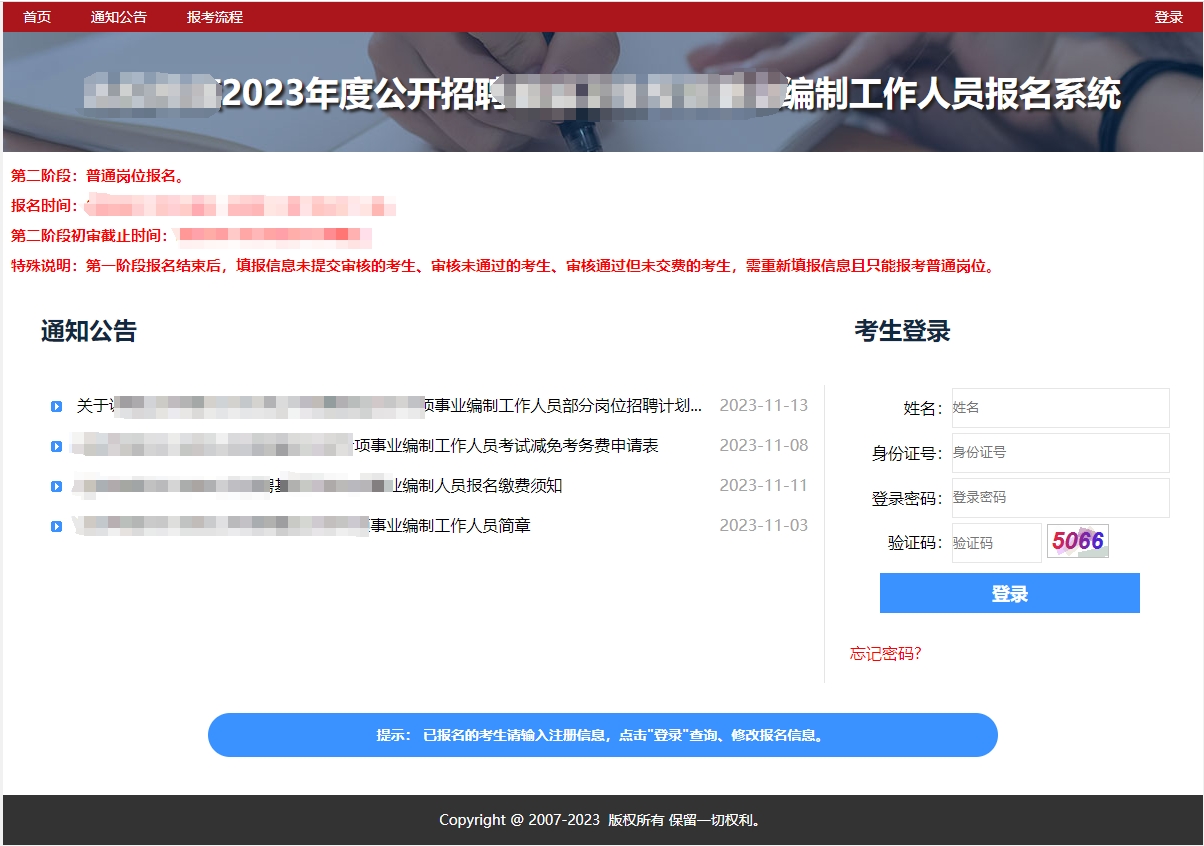Viewport: 1204px width, 846px height.
Task: Click the arrow icon beside 2023-11-13 notice
Action: coord(57,406)
